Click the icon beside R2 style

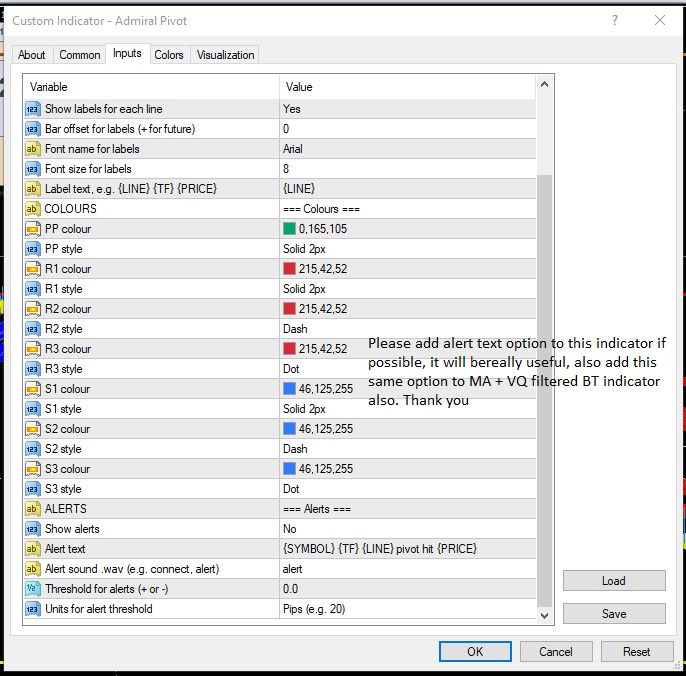tap(33, 329)
